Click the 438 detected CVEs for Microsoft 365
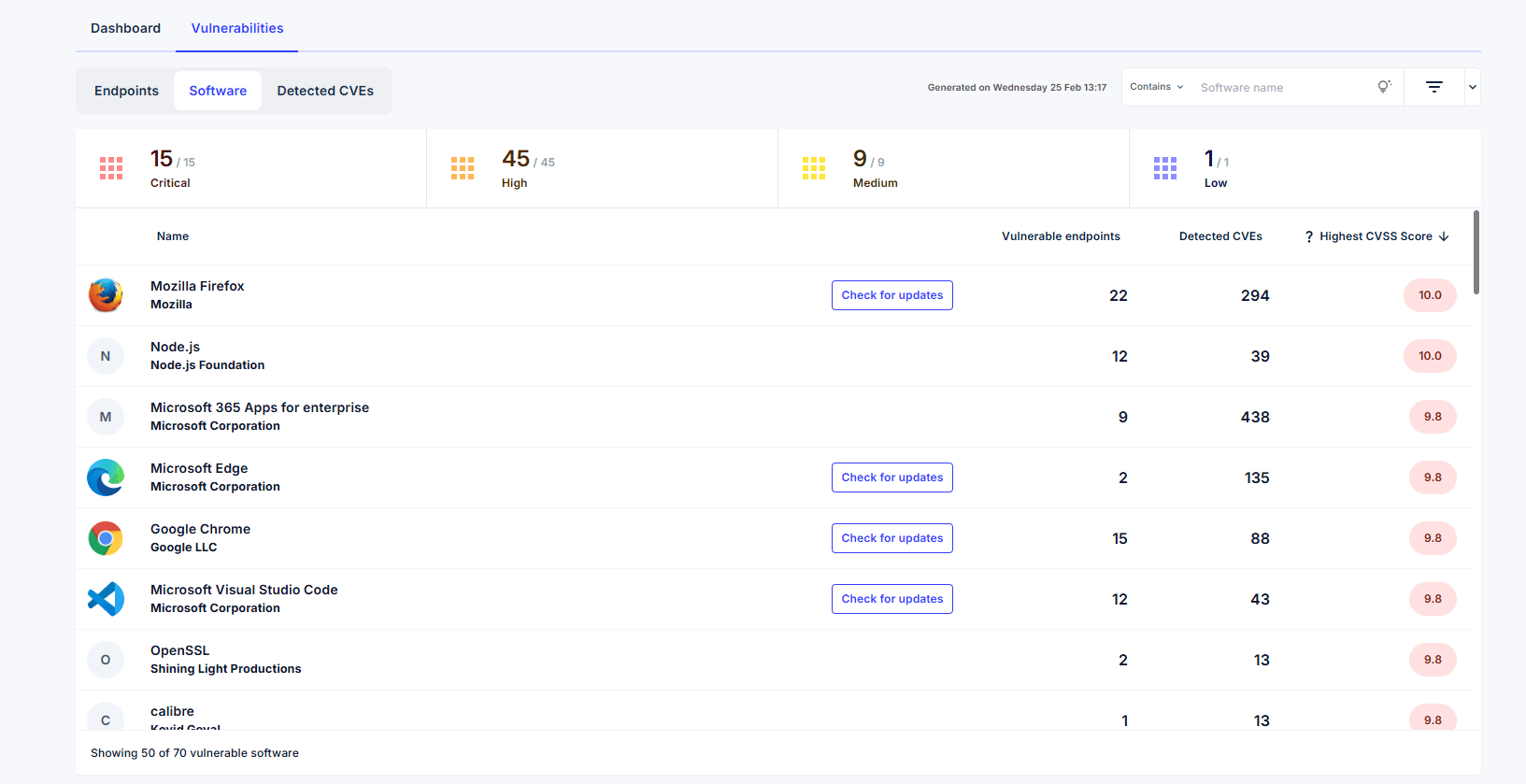This screenshot has width=1526, height=784. [x=1255, y=417]
